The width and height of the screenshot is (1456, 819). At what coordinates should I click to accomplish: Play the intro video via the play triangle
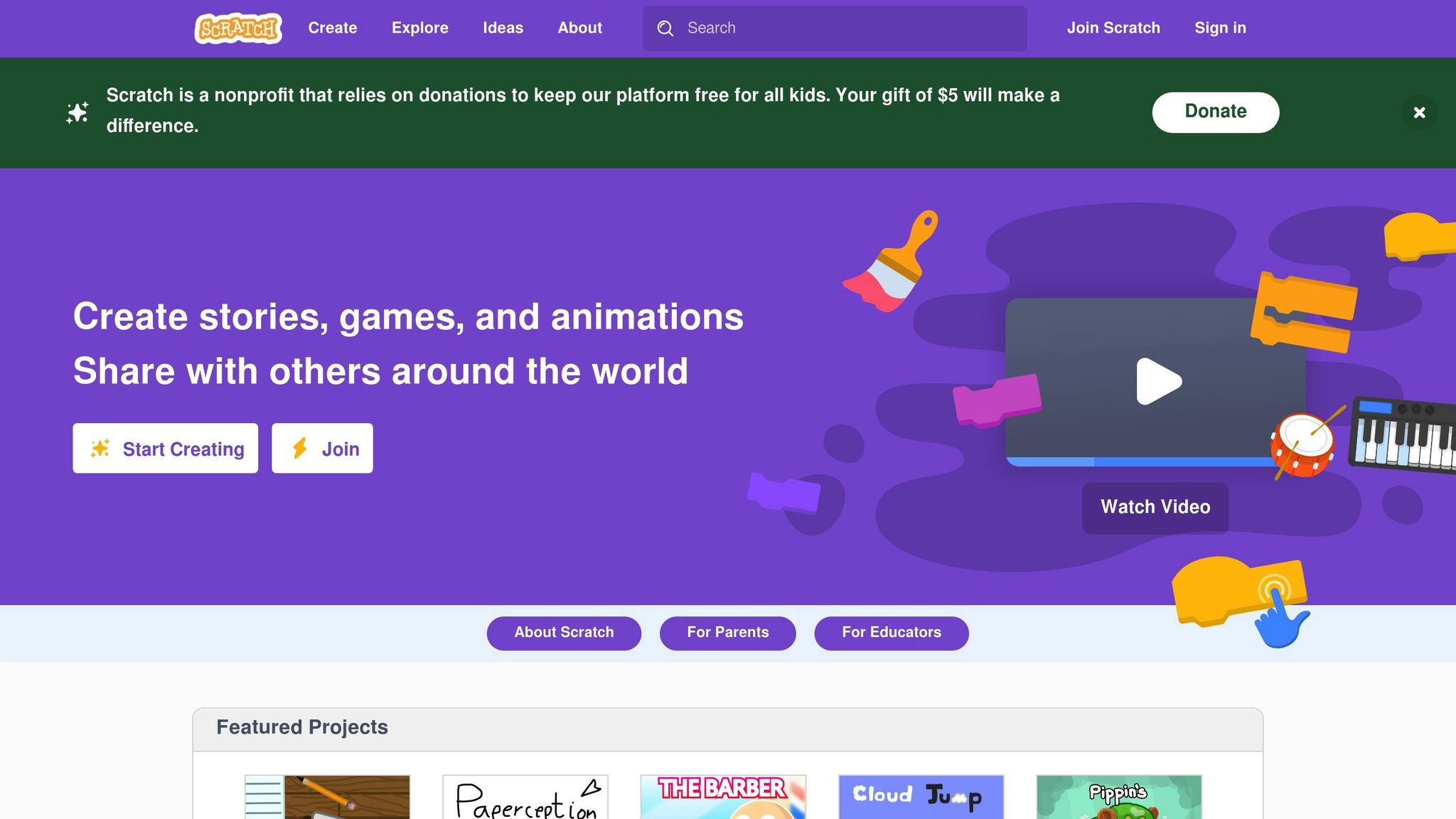pyautogui.click(x=1158, y=382)
